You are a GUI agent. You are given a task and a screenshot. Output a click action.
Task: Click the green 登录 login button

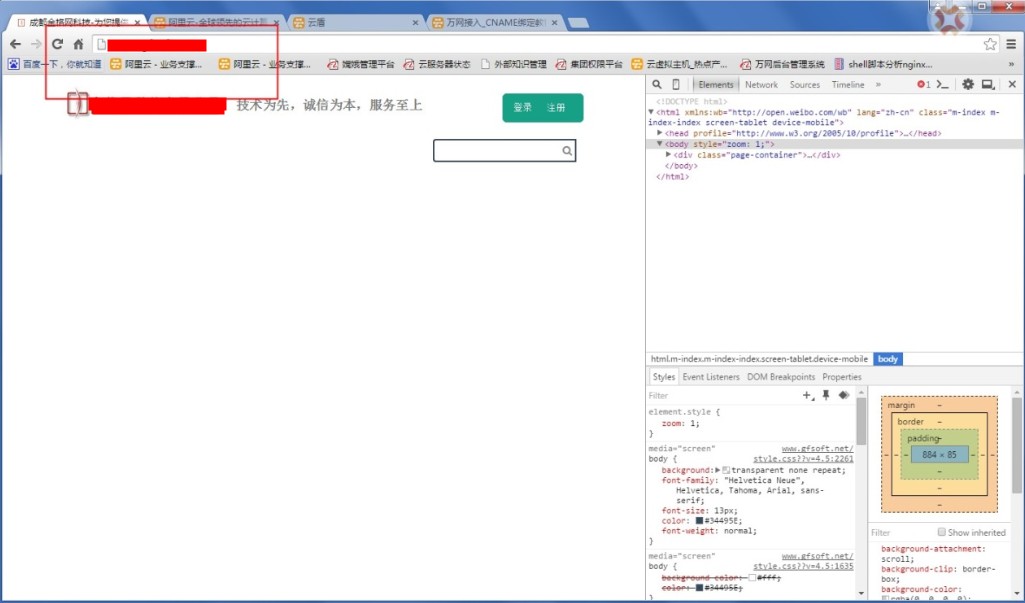[x=522, y=108]
